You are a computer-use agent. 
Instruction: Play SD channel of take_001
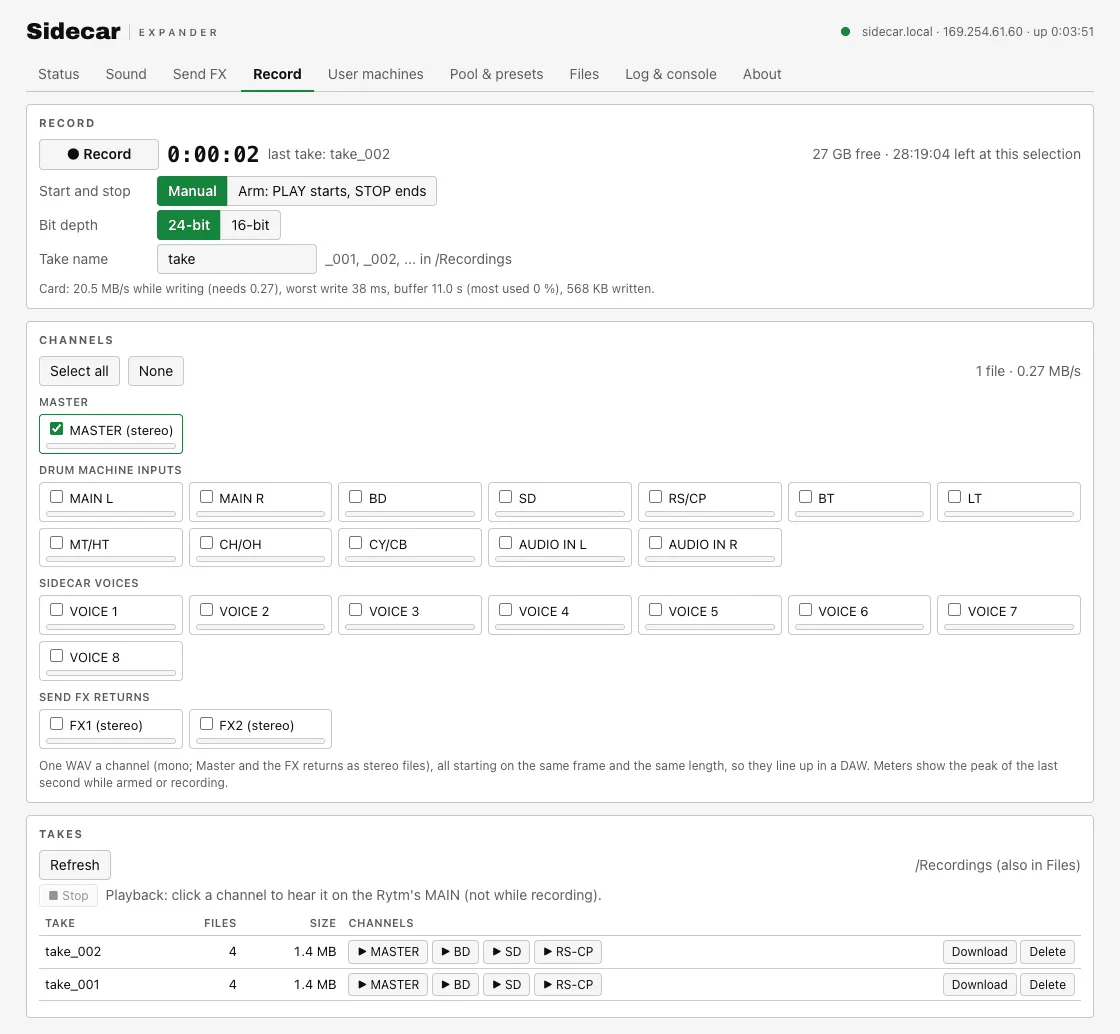click(x=507, y=985)
